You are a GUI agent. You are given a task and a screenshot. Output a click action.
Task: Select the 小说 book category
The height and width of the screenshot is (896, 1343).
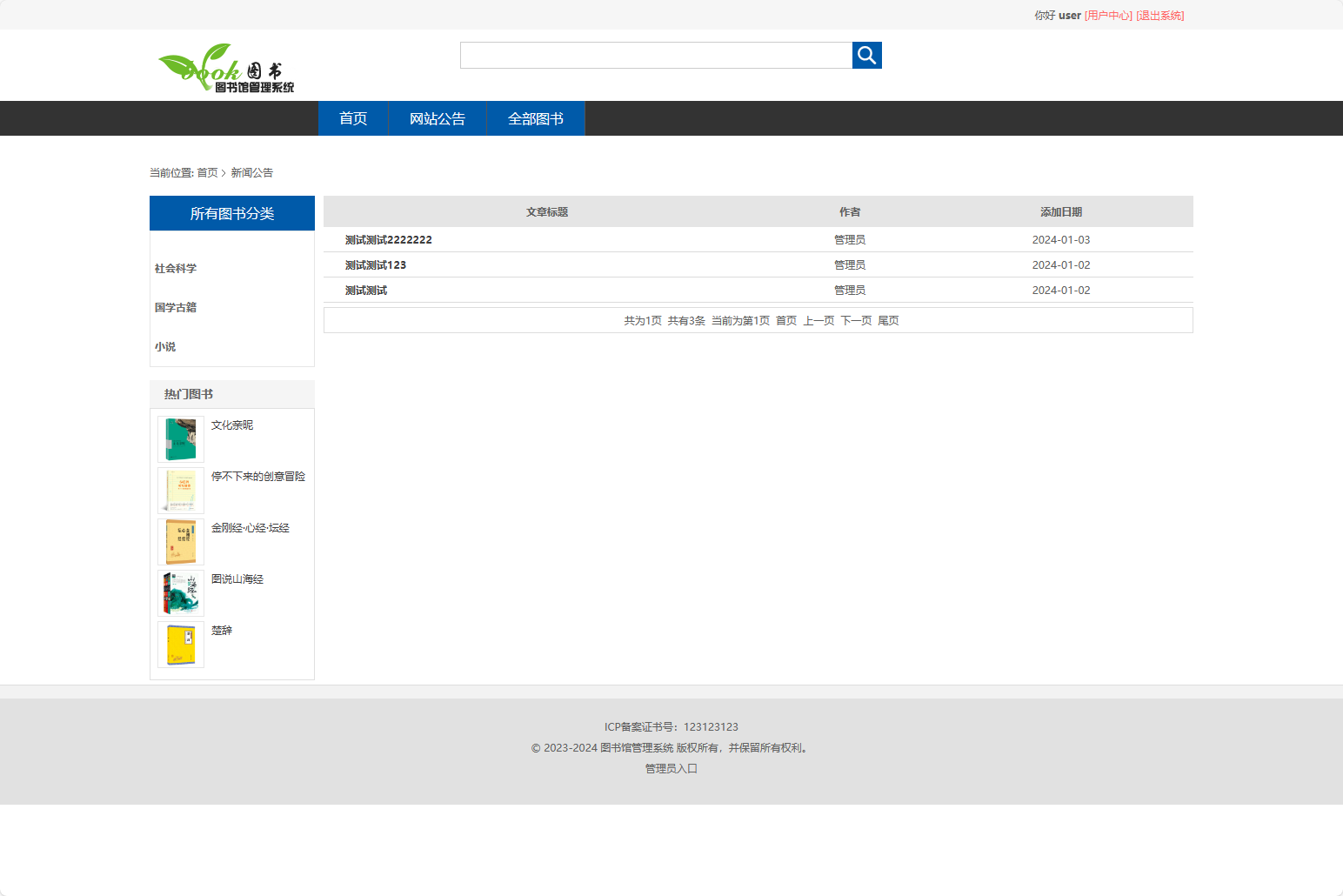[x=165, y=347]
